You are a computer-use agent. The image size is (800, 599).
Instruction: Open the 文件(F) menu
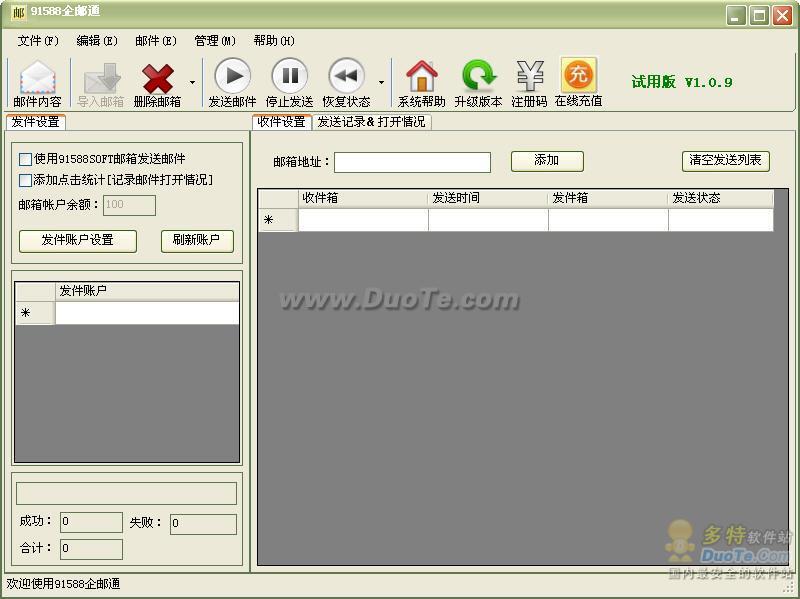tap(38, 41)
